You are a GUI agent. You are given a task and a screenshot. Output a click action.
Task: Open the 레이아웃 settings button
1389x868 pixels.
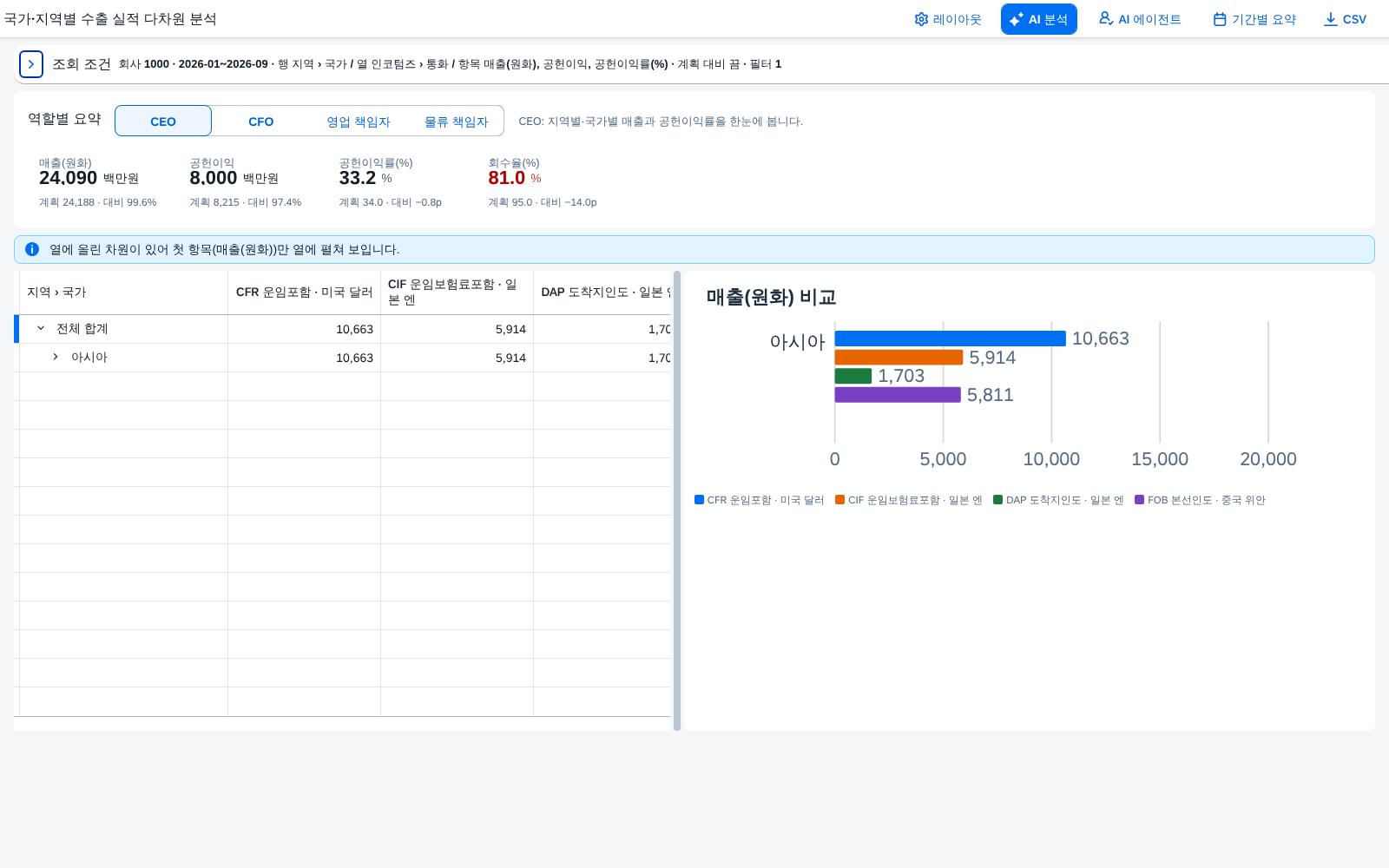[947, 19]
